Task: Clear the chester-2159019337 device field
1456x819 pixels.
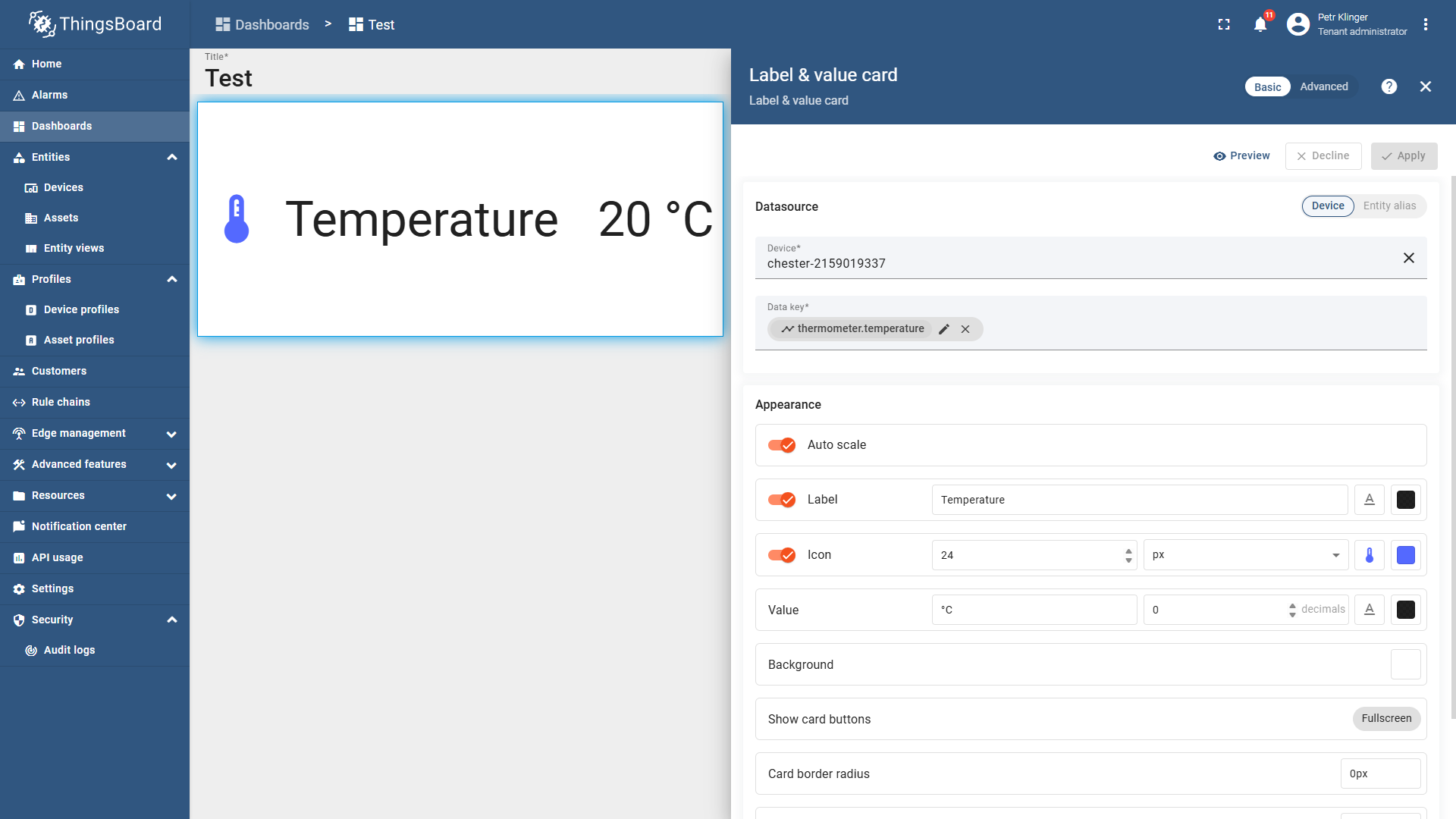Action: (x=1408, y=258)
